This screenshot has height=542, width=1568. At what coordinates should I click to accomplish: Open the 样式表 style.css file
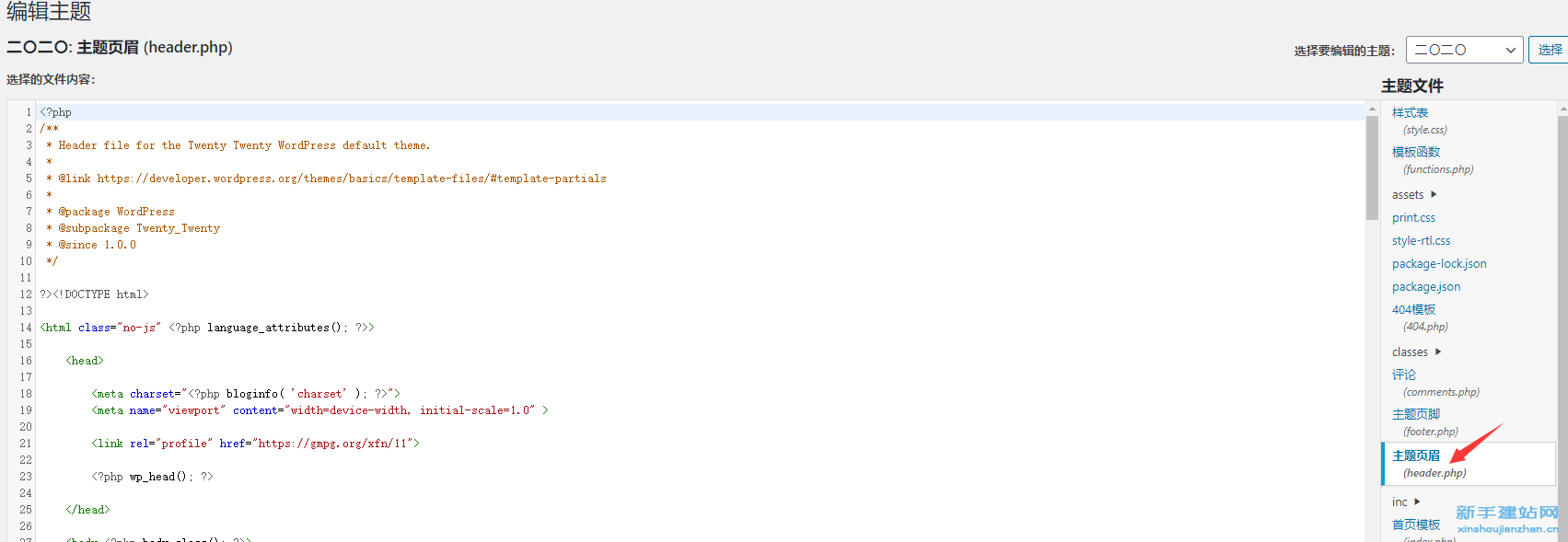click(1420, 121)
